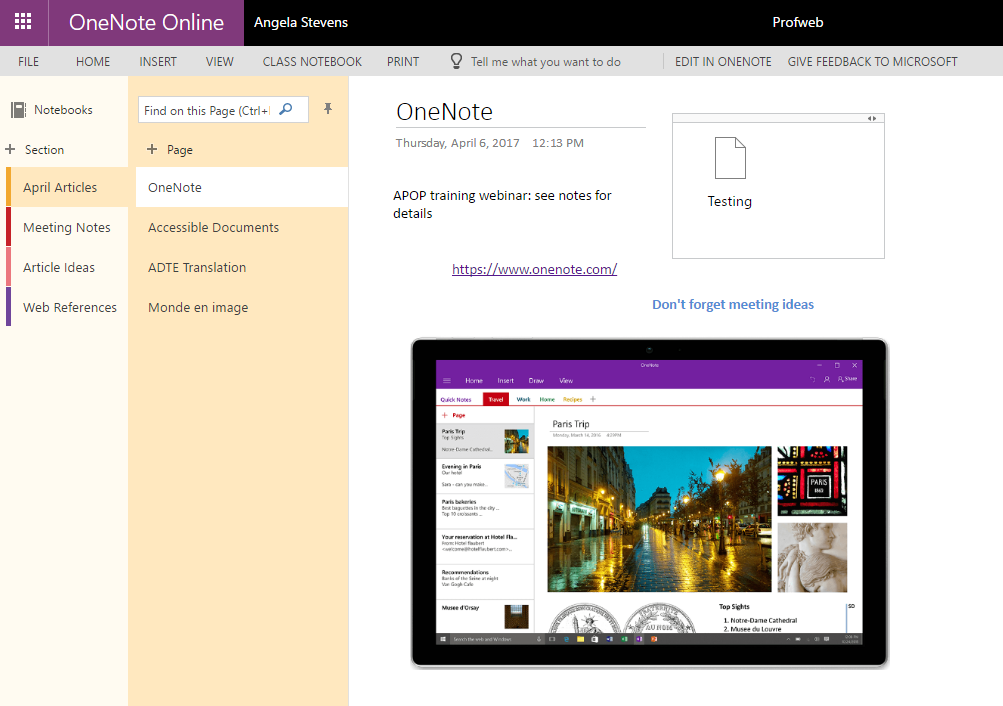1003x706 pixels.
Task: Switch to the VIEW tab
Action: coord(219,61)
